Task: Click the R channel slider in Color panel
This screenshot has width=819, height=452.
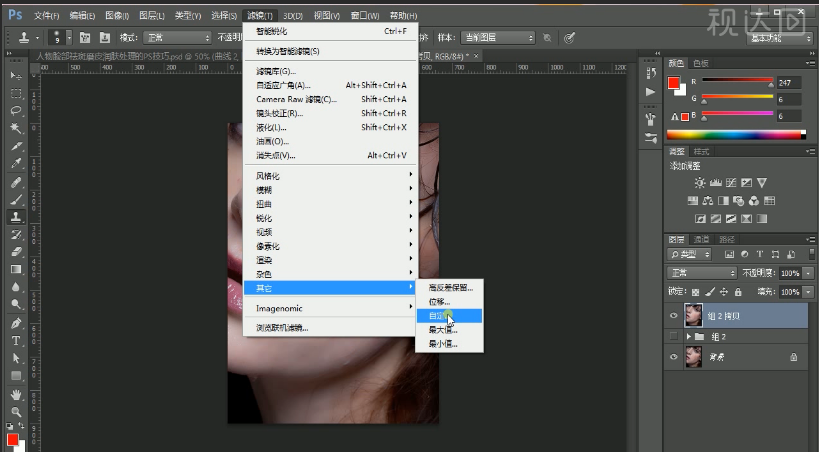Action: tap(738, 81)
